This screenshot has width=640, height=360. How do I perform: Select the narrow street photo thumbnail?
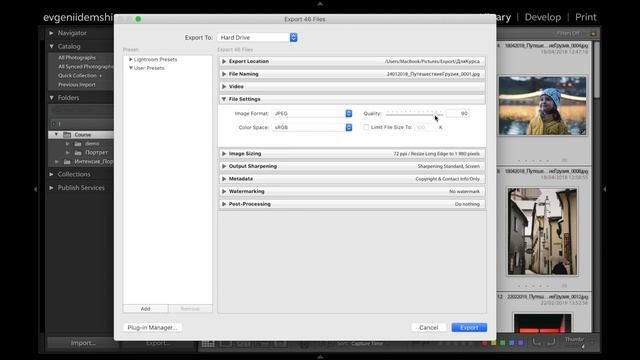[542, 231]
